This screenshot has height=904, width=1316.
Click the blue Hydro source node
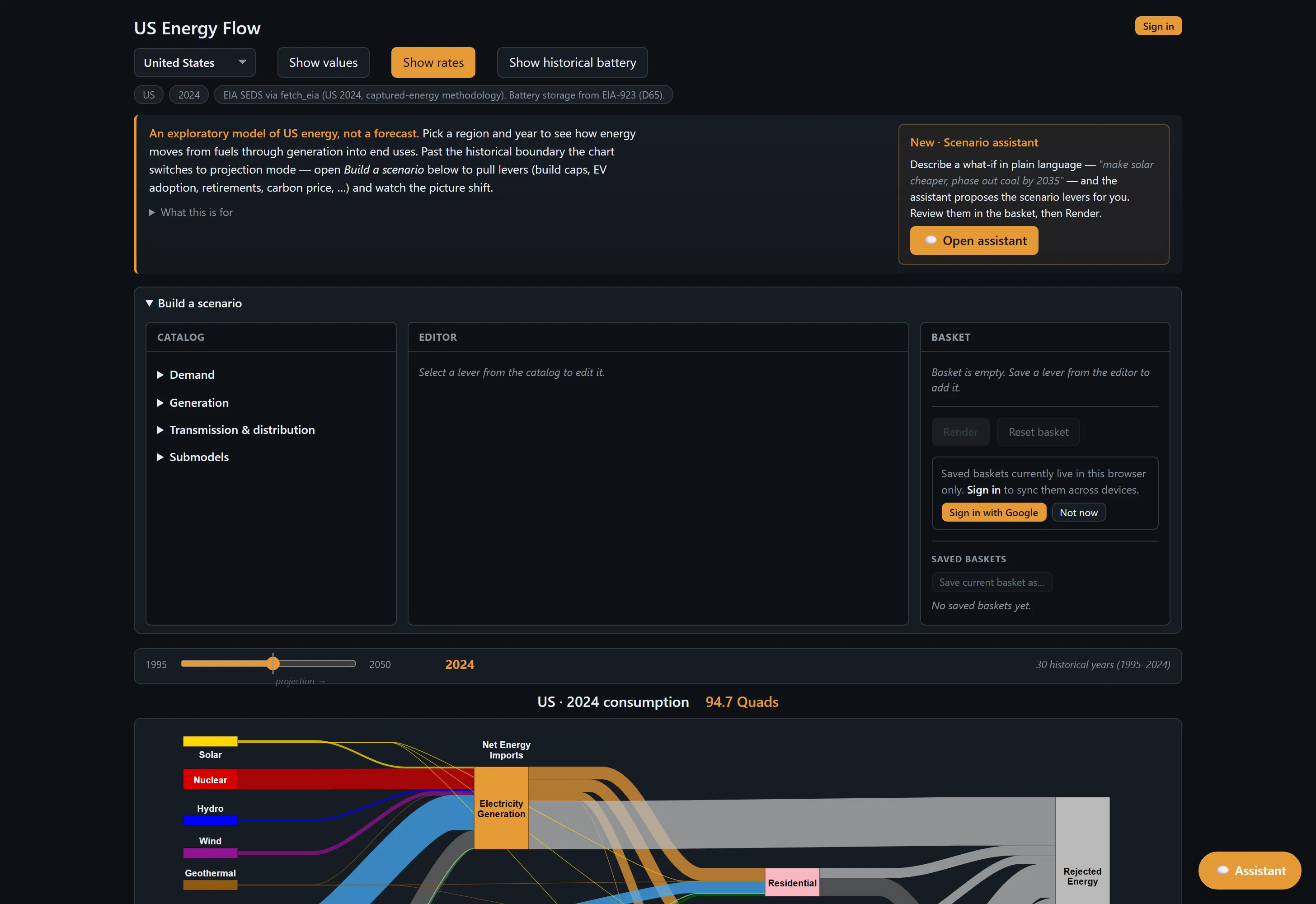(210, 819)
